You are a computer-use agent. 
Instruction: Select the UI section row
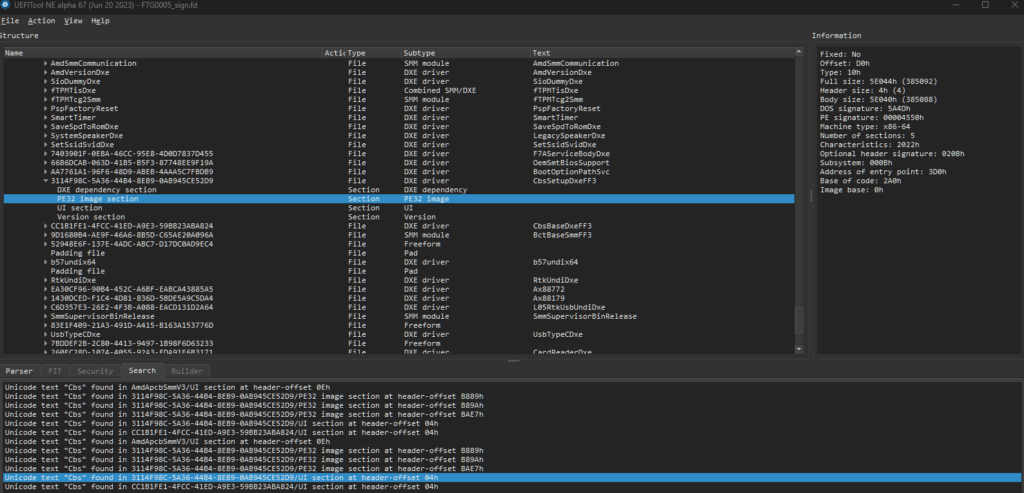coord(399,208)
